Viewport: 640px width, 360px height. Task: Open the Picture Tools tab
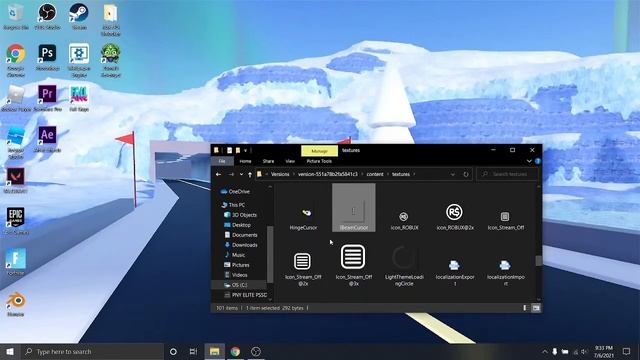pos(319,161)
